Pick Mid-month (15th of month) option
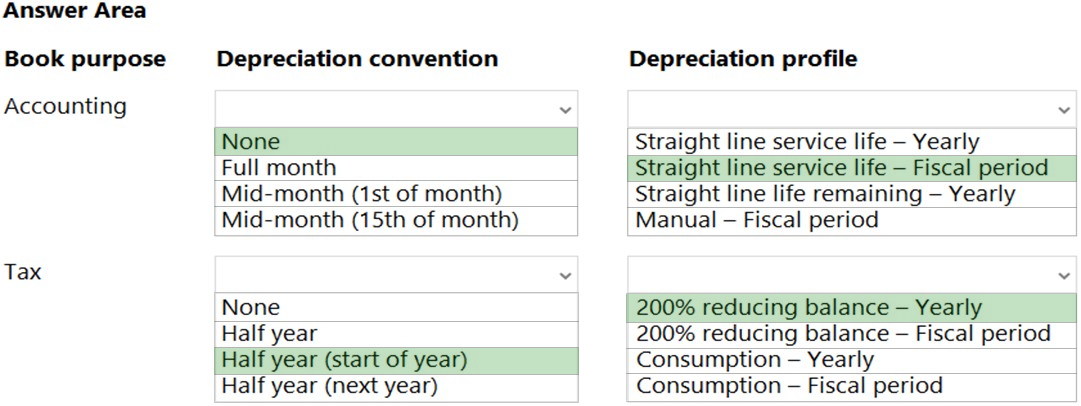This screenshot has height=406, width=1081. tap(396, 221)
